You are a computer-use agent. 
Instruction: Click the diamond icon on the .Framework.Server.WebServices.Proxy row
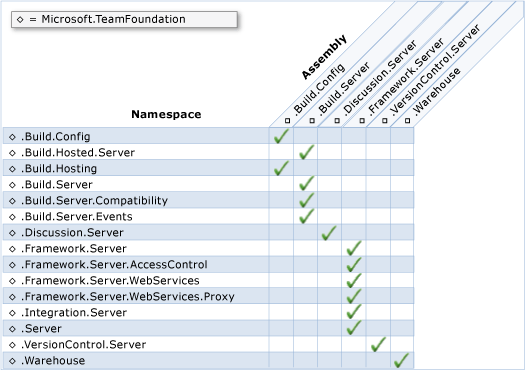(x=12, y=297)
